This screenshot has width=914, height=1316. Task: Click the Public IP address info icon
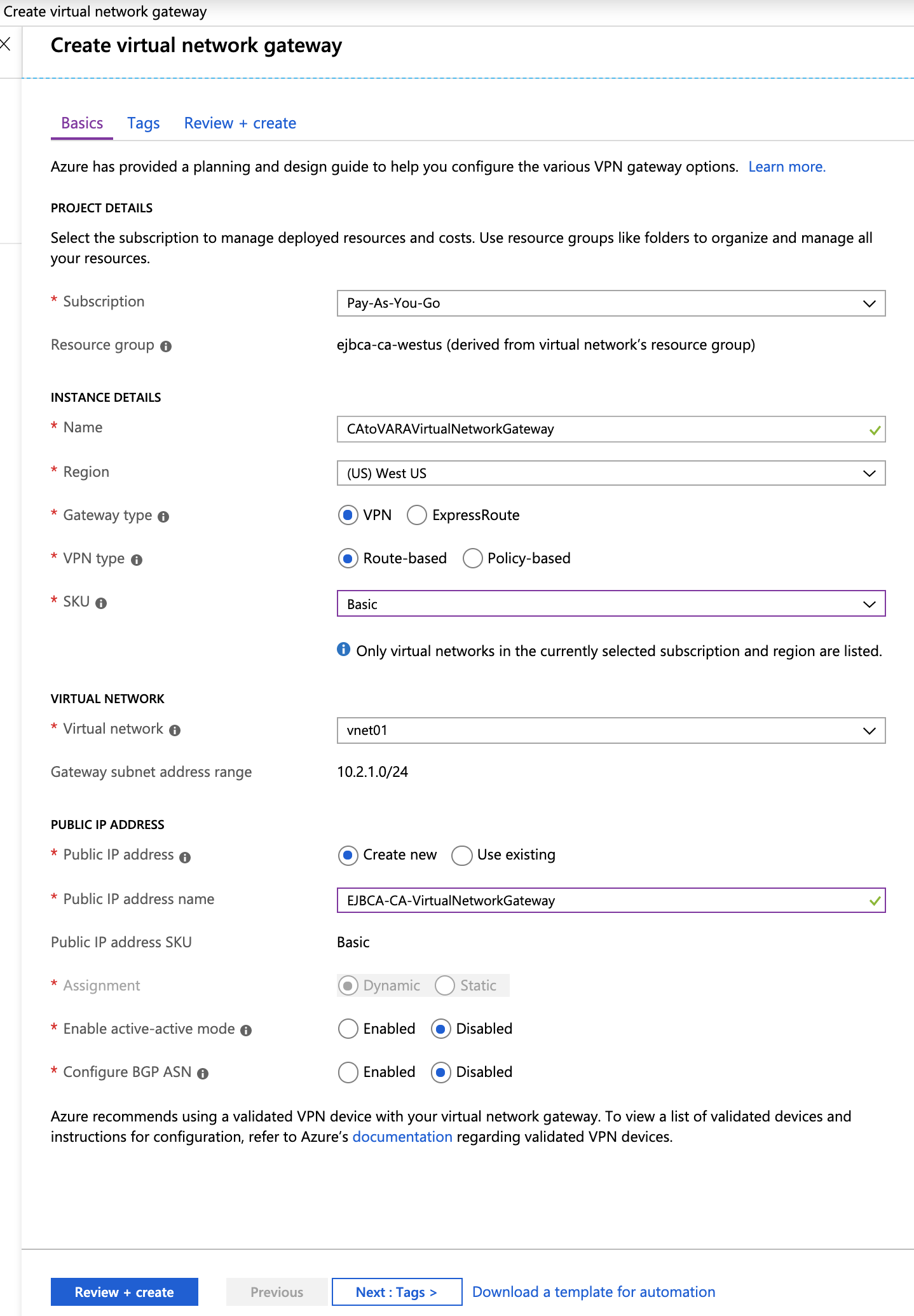(185, 857)
